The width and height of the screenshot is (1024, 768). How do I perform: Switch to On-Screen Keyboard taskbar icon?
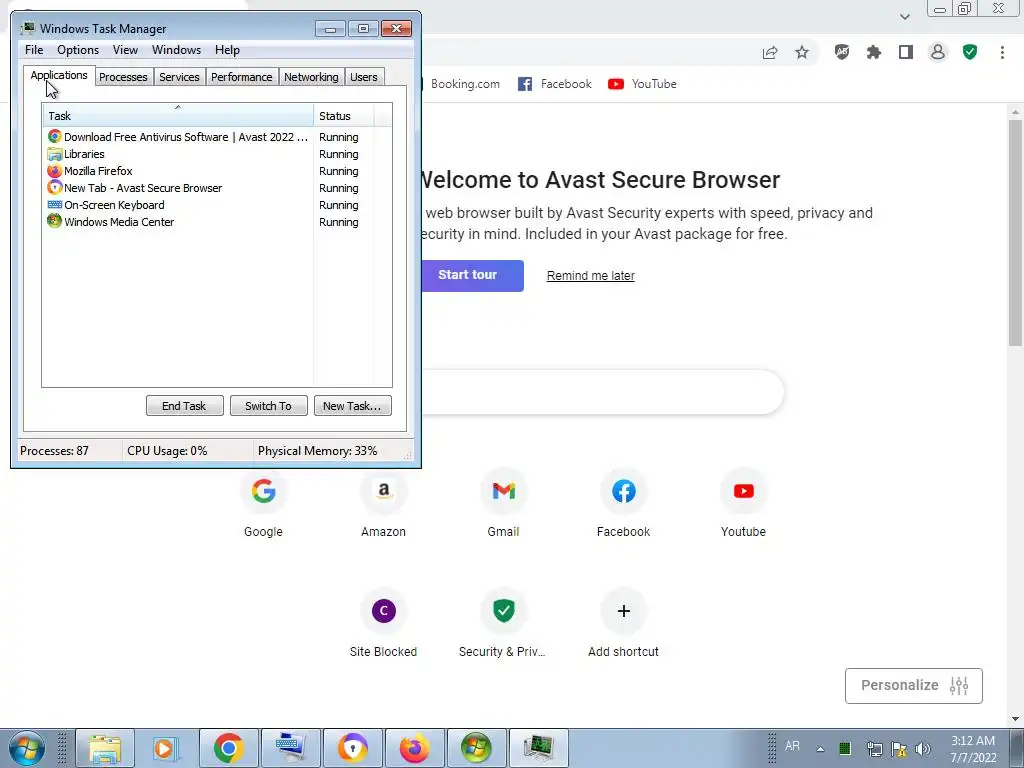pos(291,748)
